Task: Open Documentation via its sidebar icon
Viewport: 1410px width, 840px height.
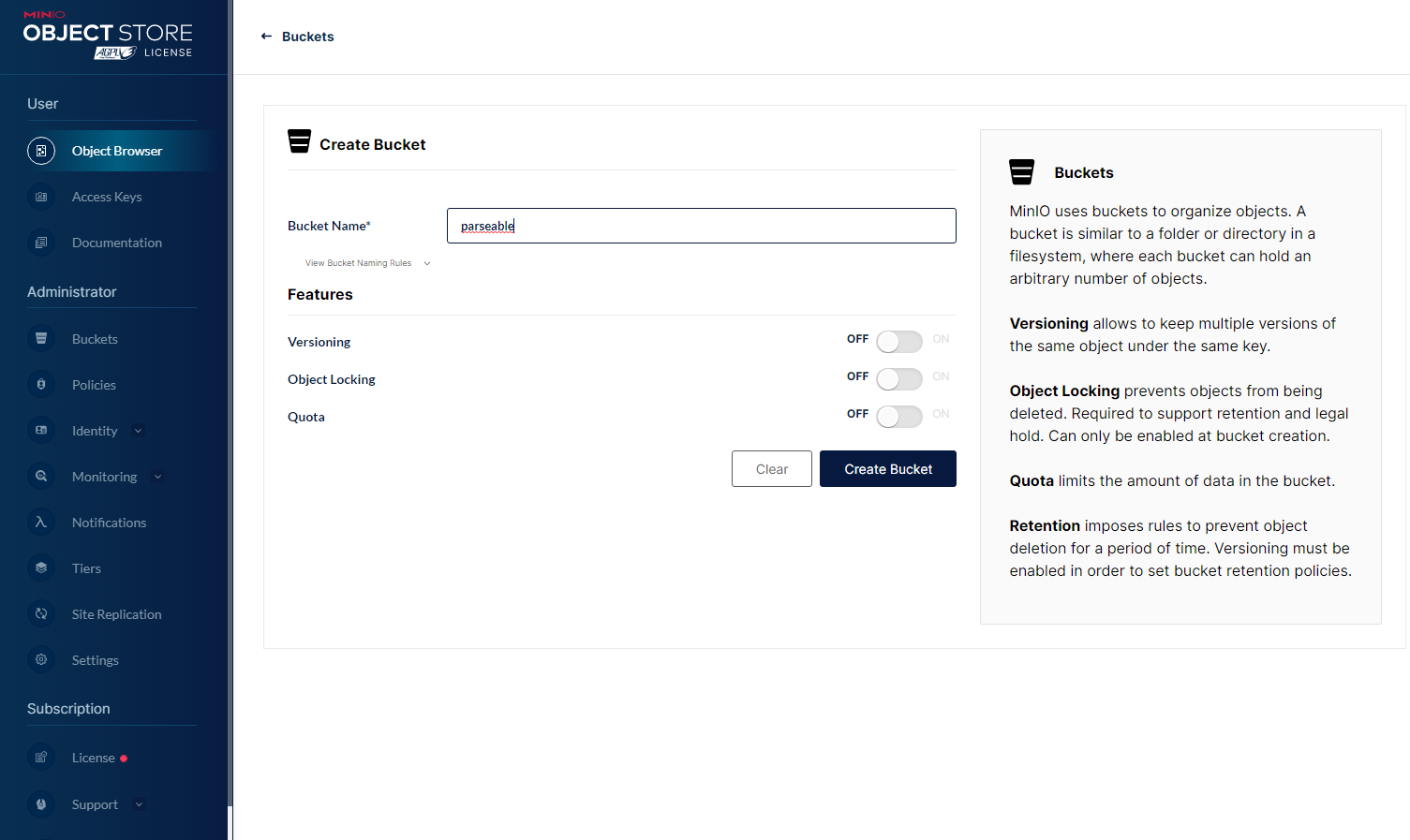Action: pyautogui.click(x=41, y=243)
